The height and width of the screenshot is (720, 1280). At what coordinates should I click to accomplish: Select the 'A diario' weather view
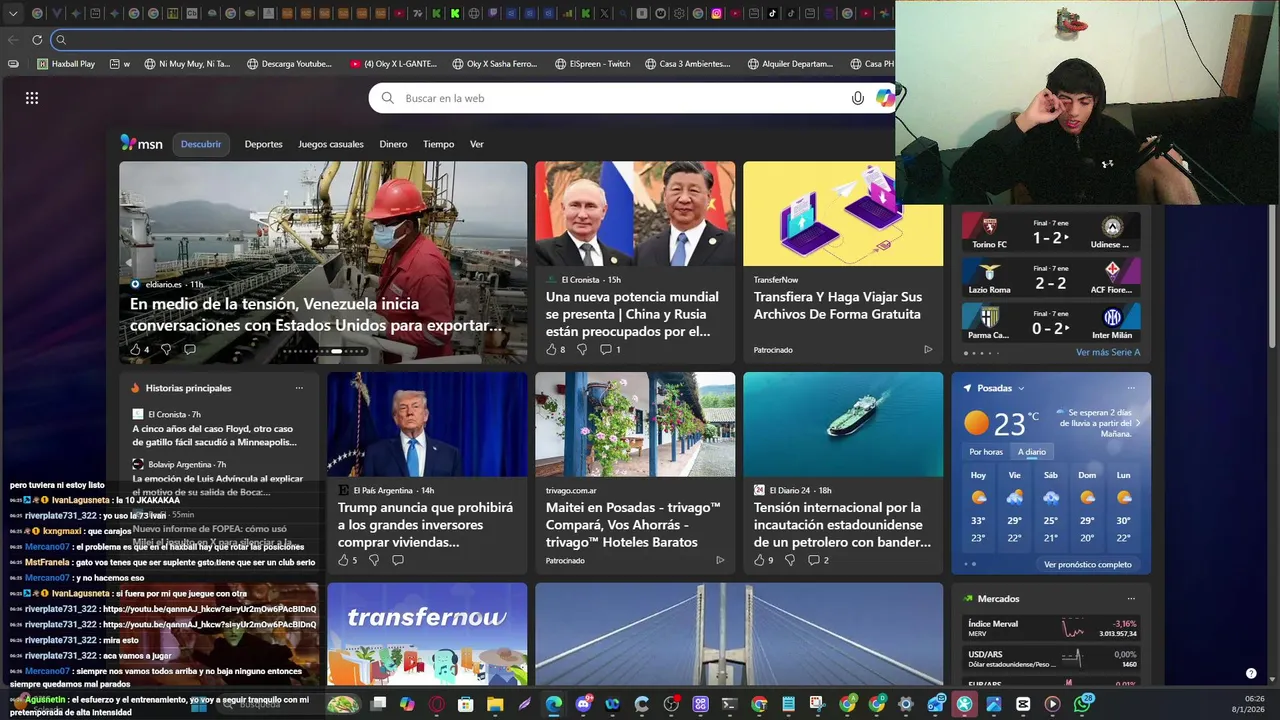(1032, 452)
